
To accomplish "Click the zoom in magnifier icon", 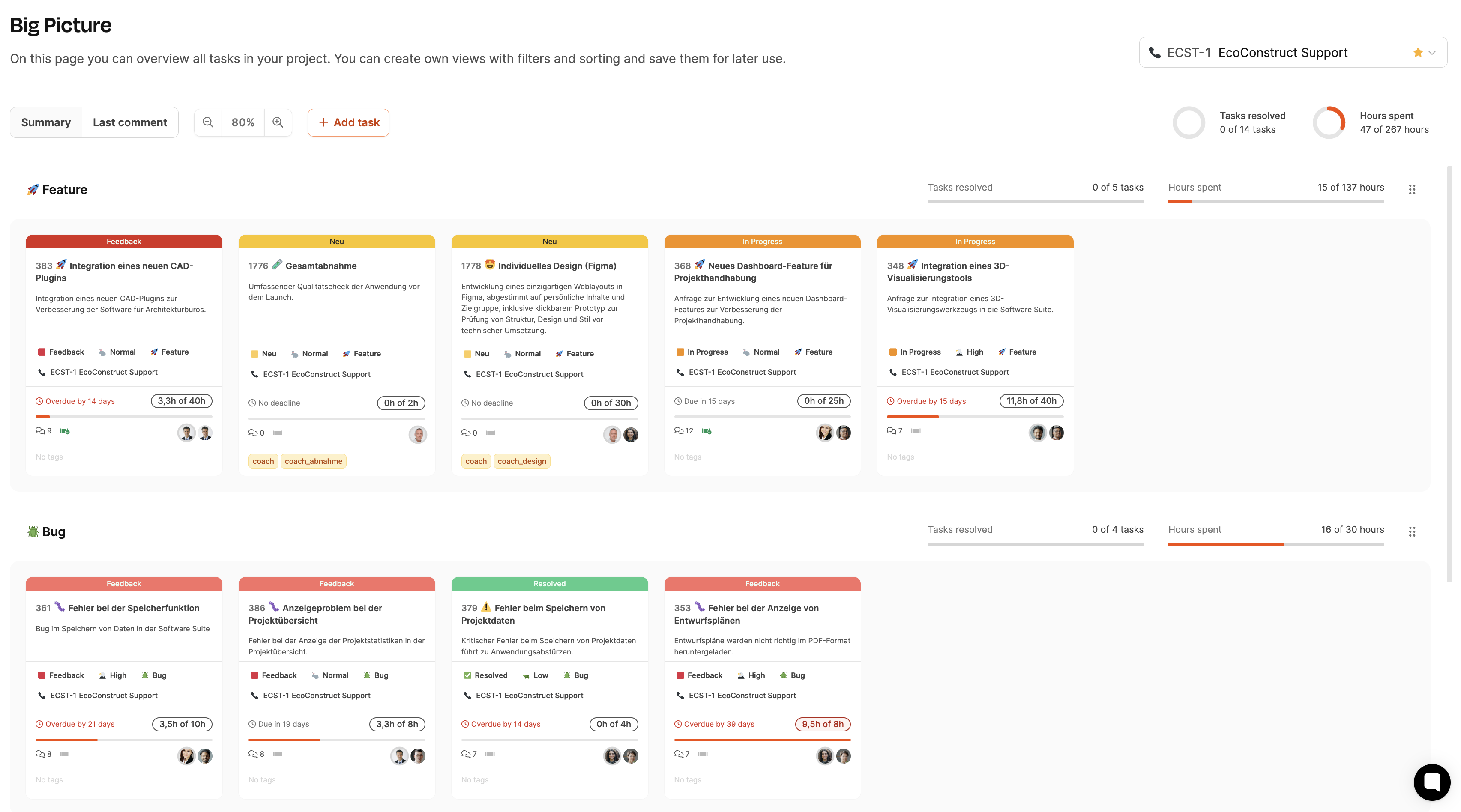I will tap(278, 122).
